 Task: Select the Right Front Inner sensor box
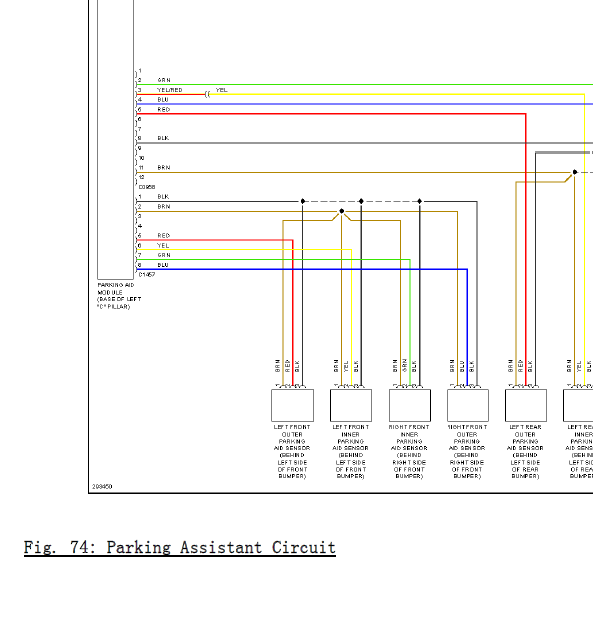pyautogui.click(x=410, y=405)
